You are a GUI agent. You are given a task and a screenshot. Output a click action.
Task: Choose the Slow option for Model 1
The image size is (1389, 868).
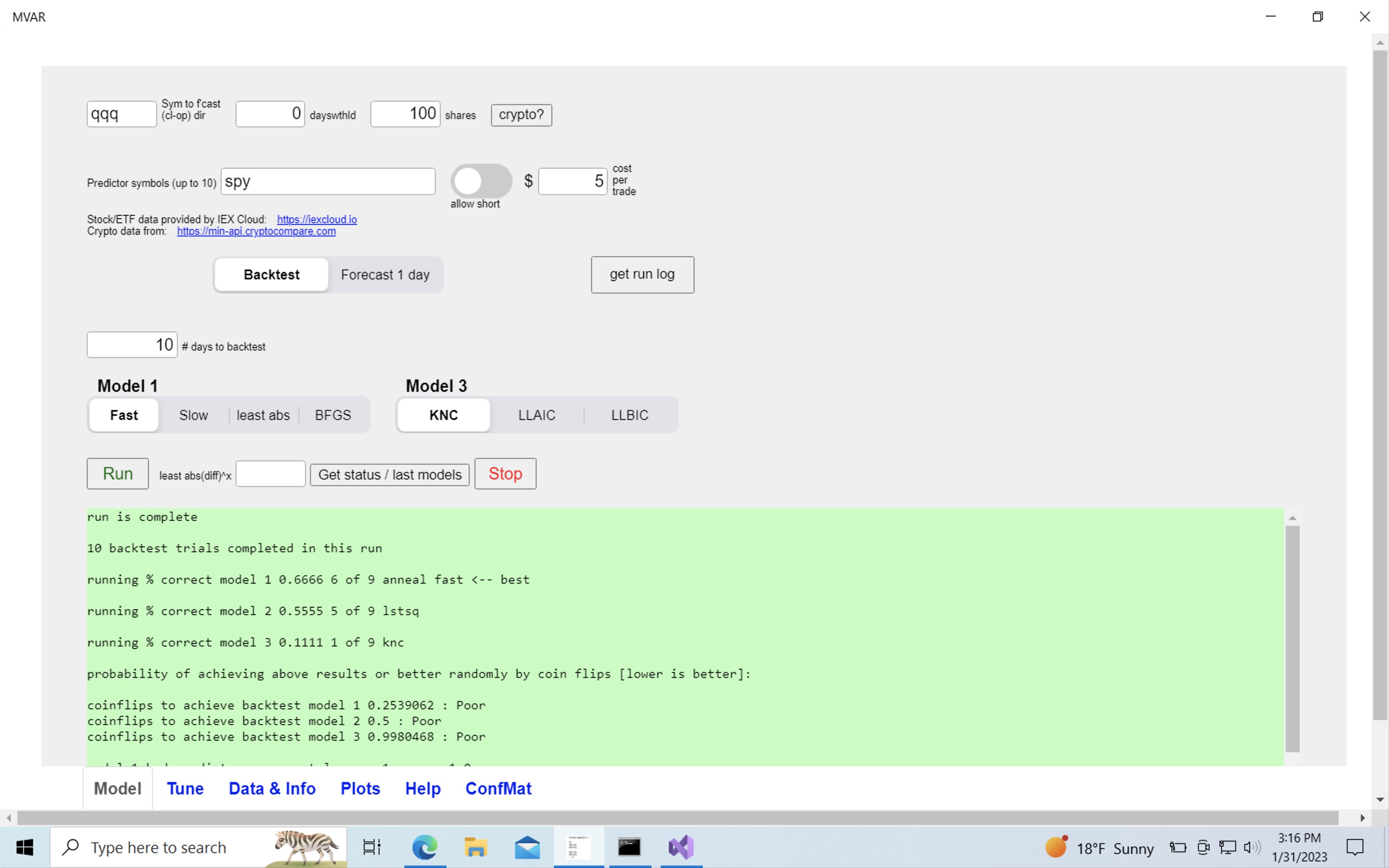point(193,415)
